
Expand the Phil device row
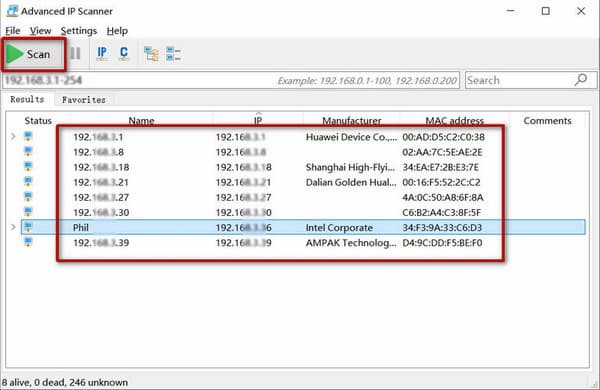13,227
